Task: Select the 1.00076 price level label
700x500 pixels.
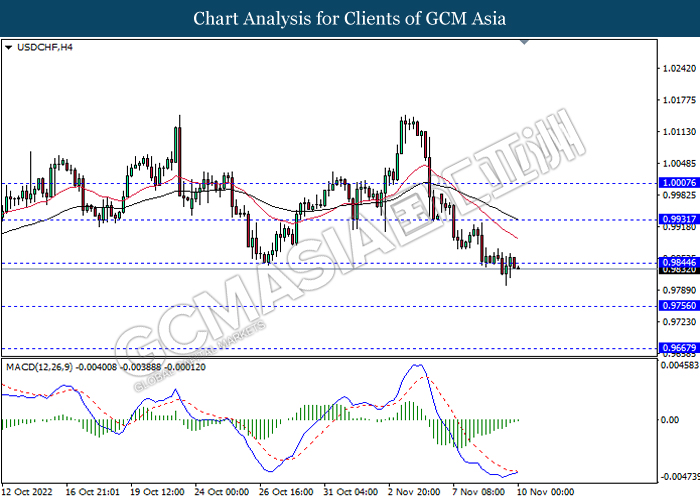Action: [679, 183]
